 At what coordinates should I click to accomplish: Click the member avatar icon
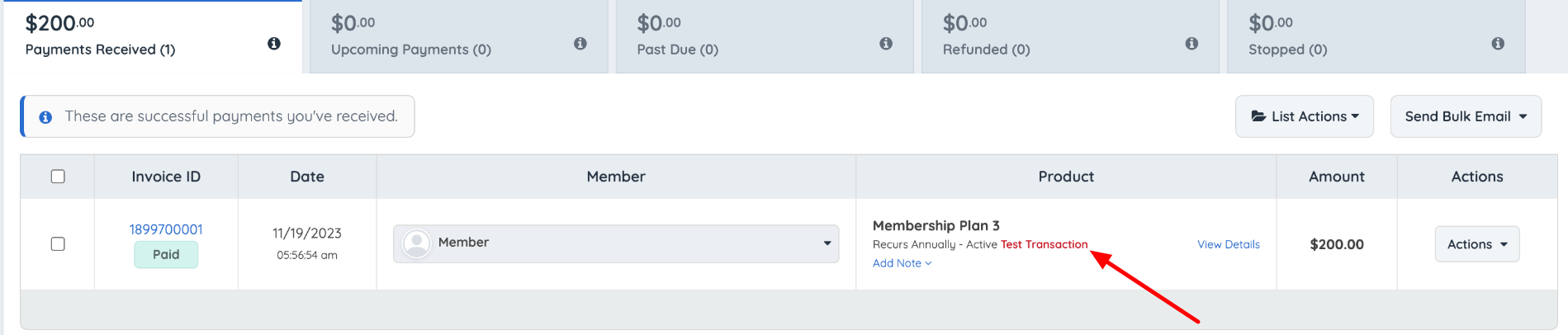click(417, 243)
